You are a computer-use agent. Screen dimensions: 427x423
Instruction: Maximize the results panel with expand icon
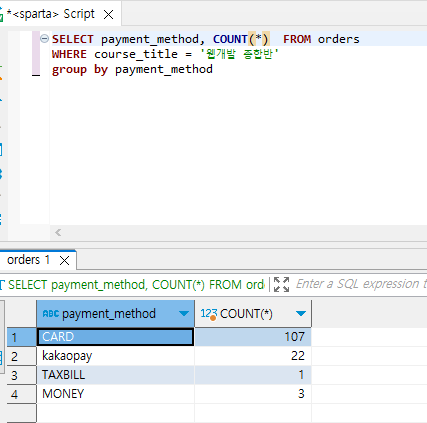click(x=281, y=284)
